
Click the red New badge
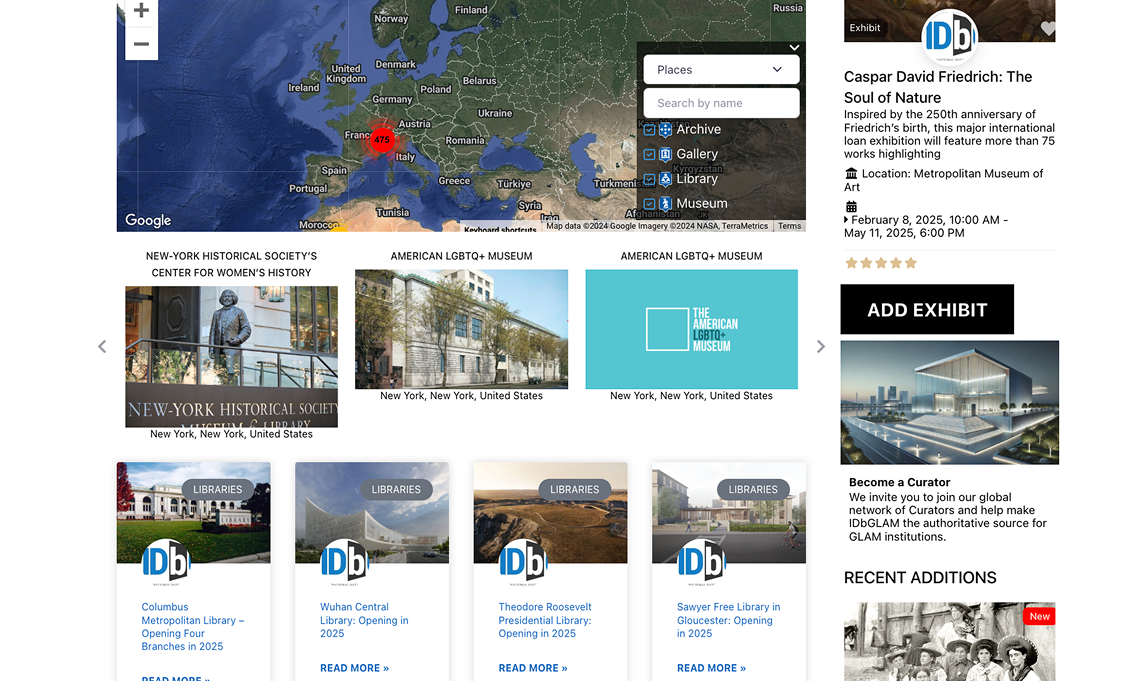point(1039,617)
